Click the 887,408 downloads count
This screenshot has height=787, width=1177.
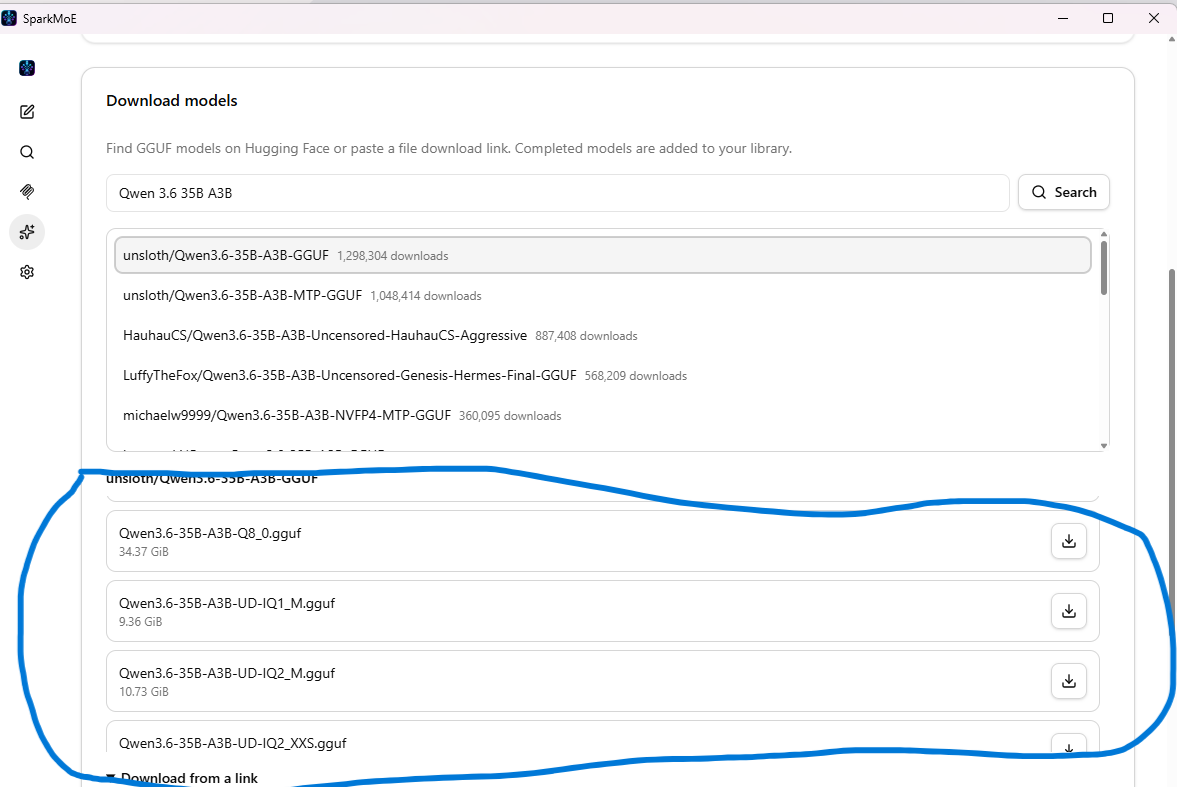point(586,336)
